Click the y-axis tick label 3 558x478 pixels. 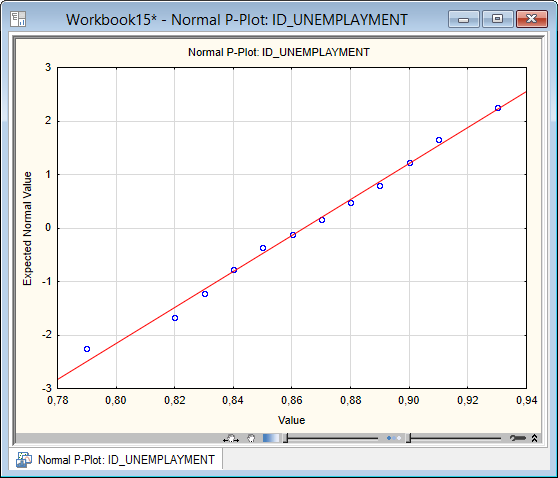[x=48, y=67]
